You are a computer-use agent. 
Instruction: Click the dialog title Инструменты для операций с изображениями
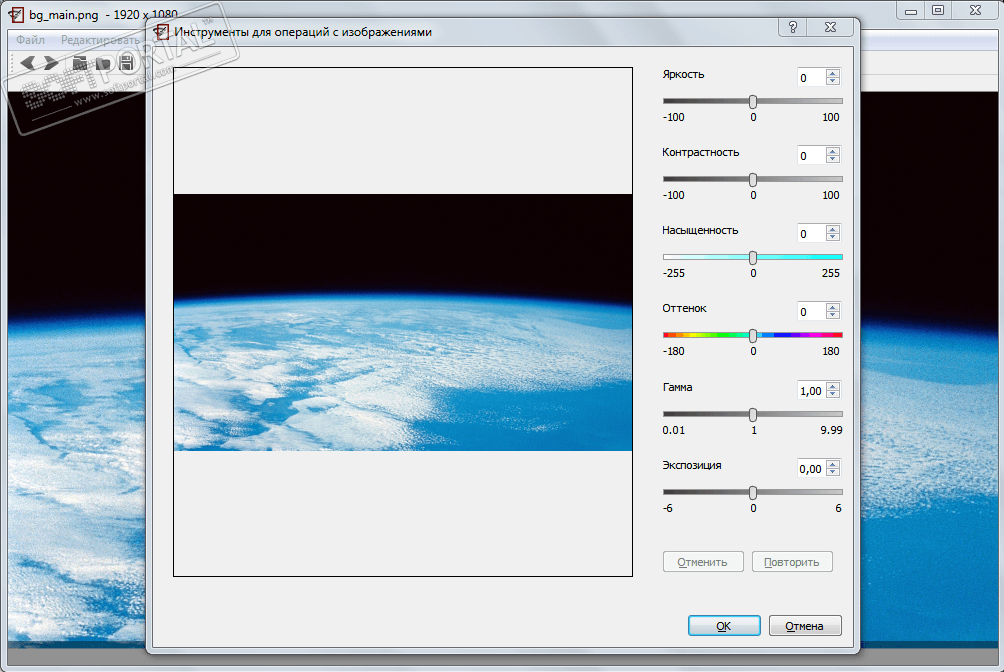[303, 32]
